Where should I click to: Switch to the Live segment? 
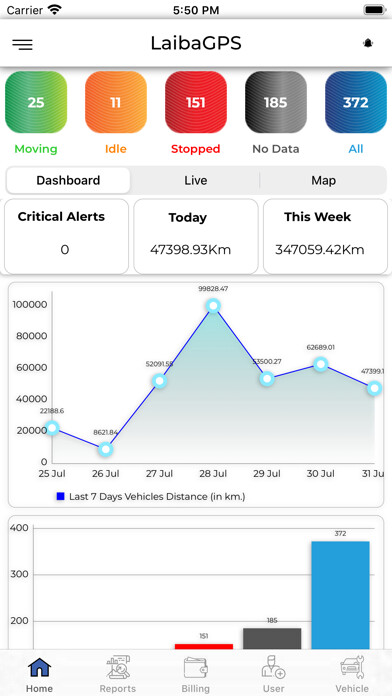click(196, 181)
